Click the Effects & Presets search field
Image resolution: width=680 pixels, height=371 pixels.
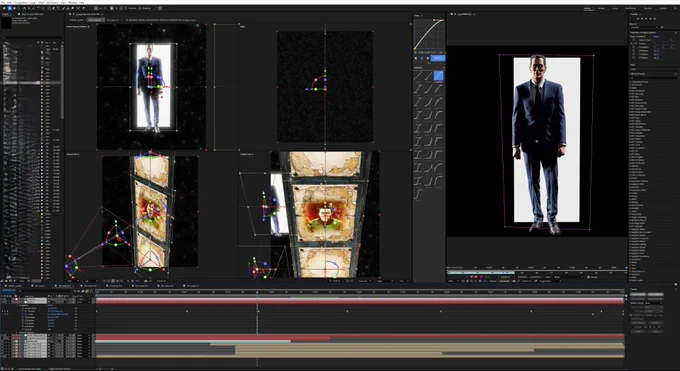click(x=654, y=78)
